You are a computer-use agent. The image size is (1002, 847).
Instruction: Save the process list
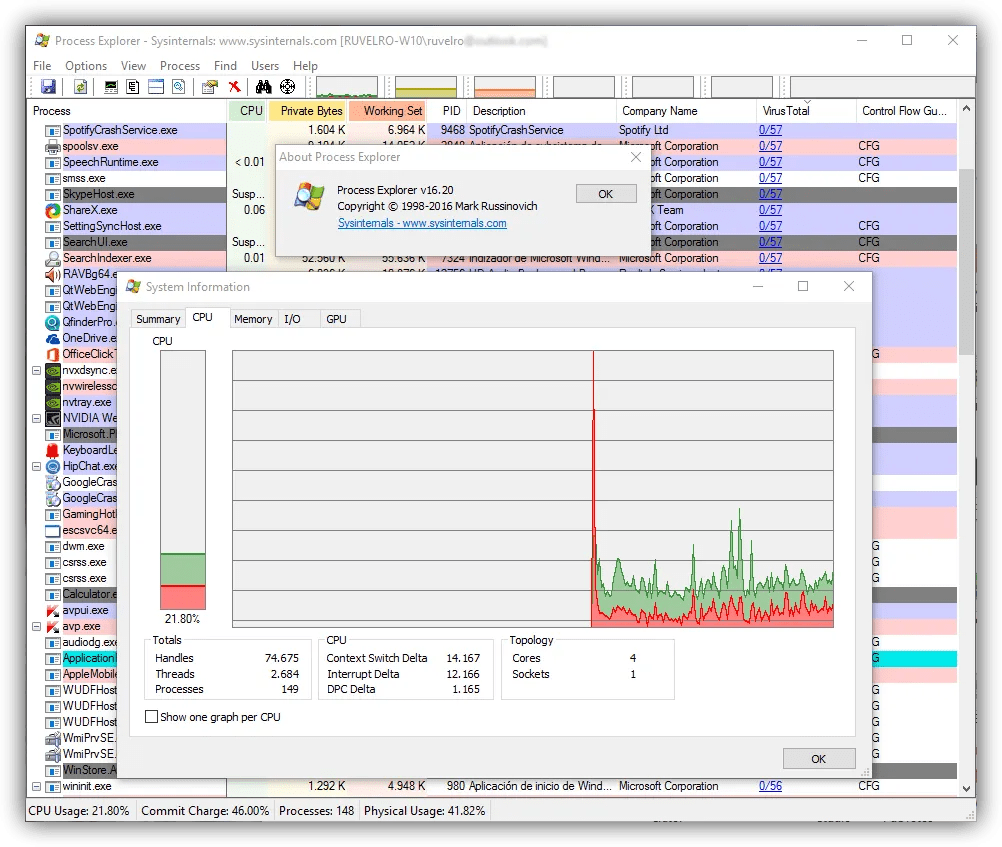click(x=48, y=87)
